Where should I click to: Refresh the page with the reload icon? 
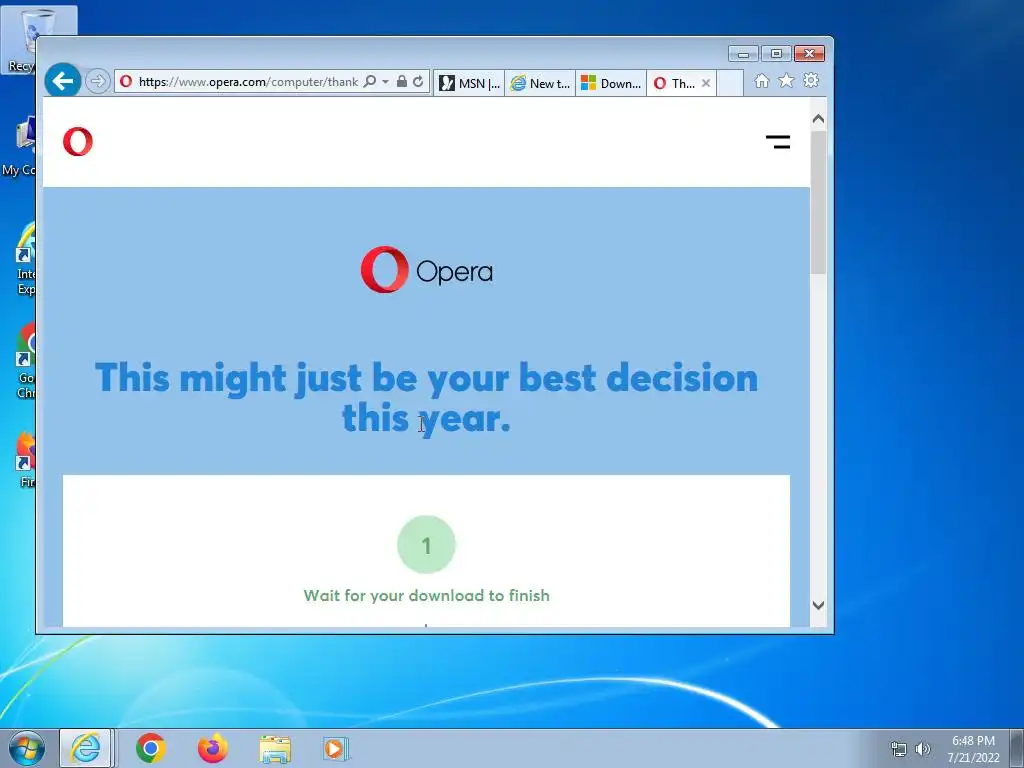coord(418,82)
